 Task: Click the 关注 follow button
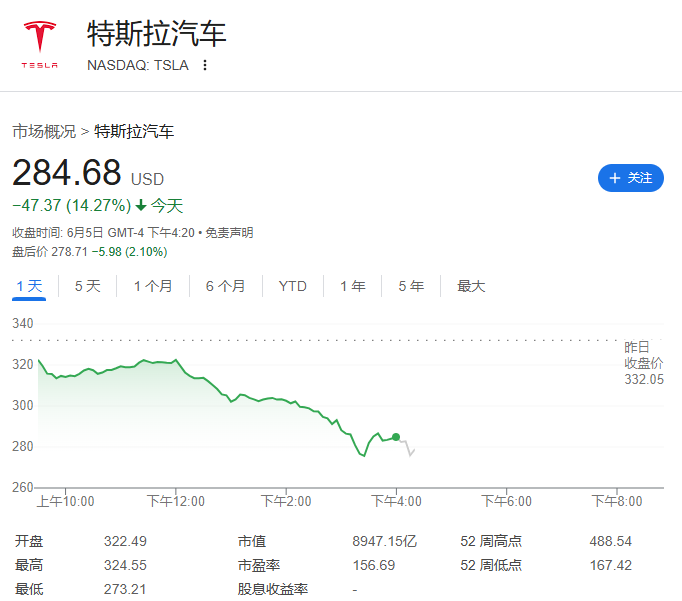click(630, 178)
